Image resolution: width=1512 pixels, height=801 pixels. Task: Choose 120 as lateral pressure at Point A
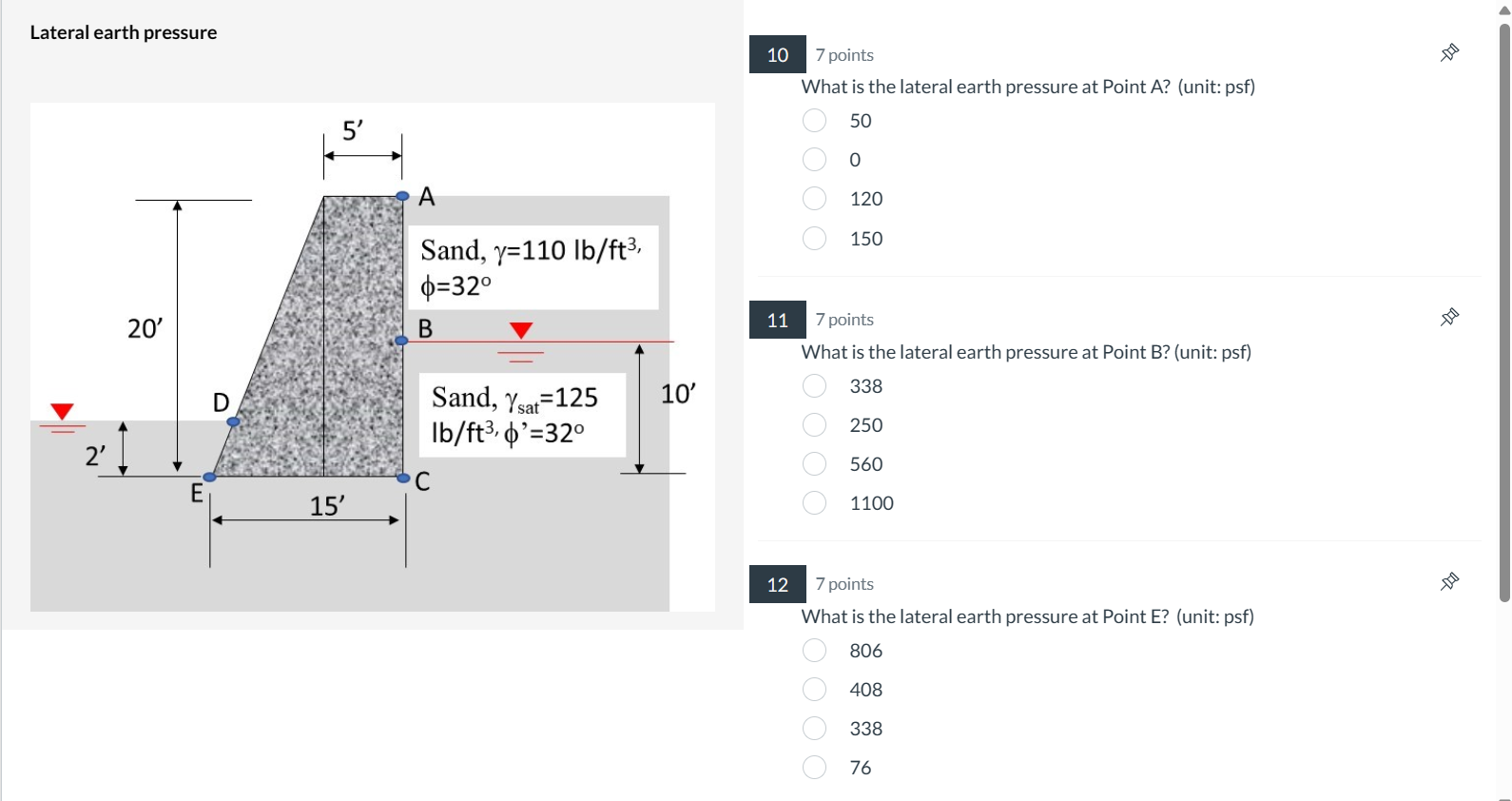(x=814, y=199)
